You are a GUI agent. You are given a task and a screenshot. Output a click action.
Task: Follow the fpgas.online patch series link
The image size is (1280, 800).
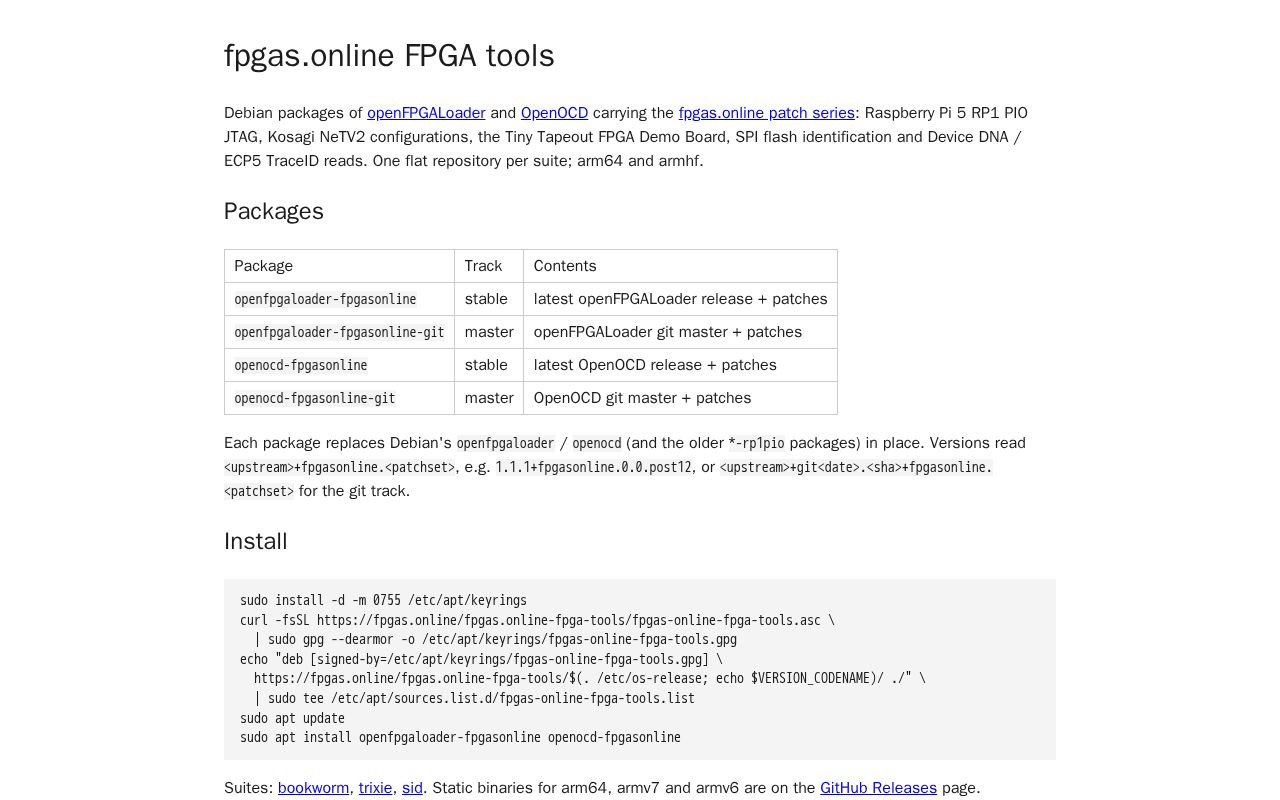(x=767, y=113)
